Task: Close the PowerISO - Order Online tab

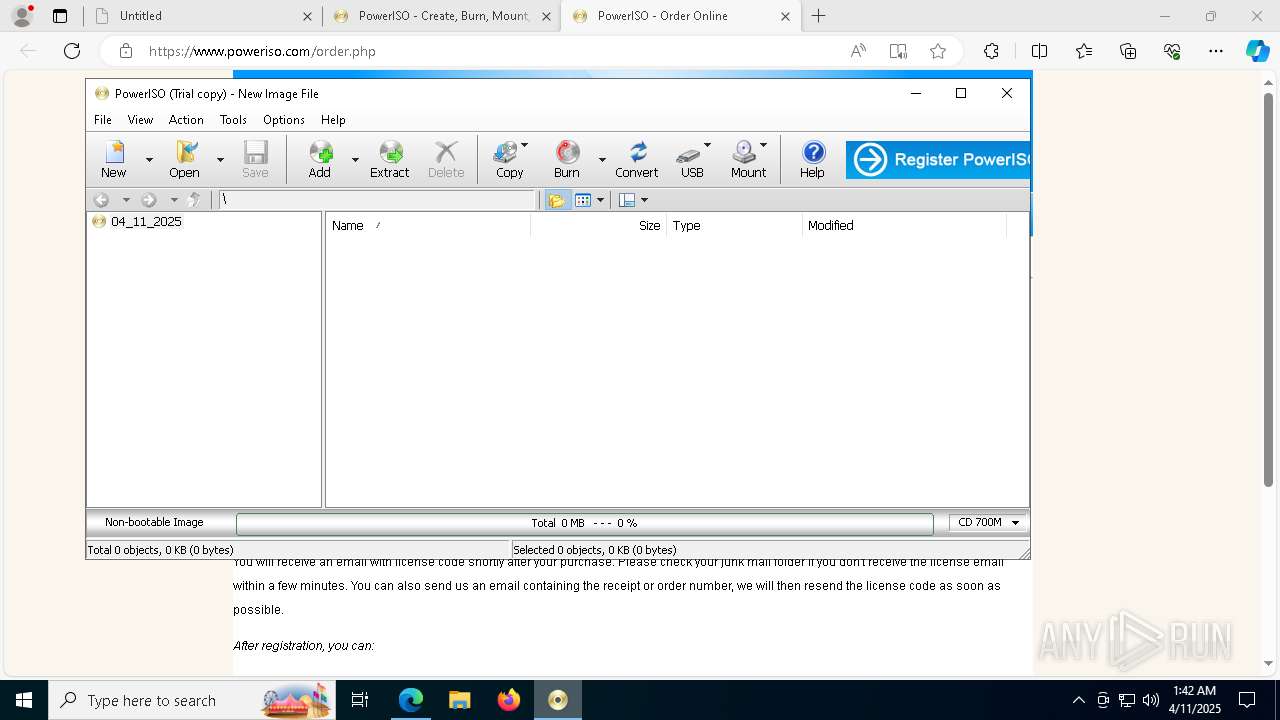Action: pyautogui.click(x=785, y=16)
